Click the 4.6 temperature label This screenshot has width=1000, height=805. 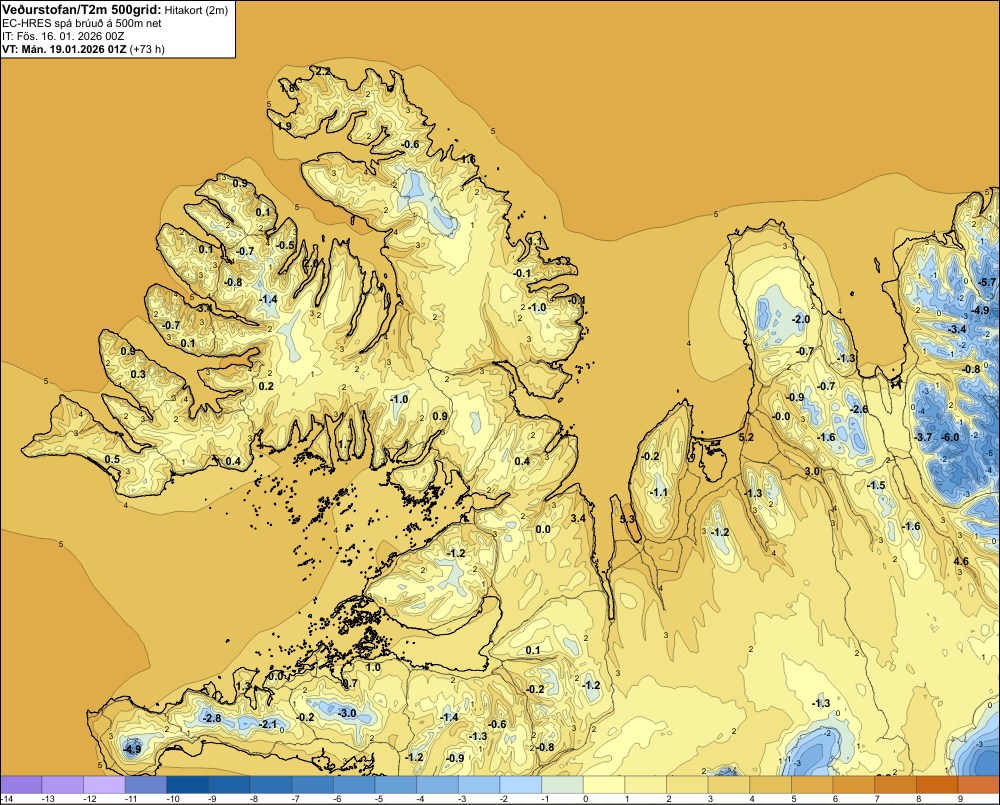point(961,561)
